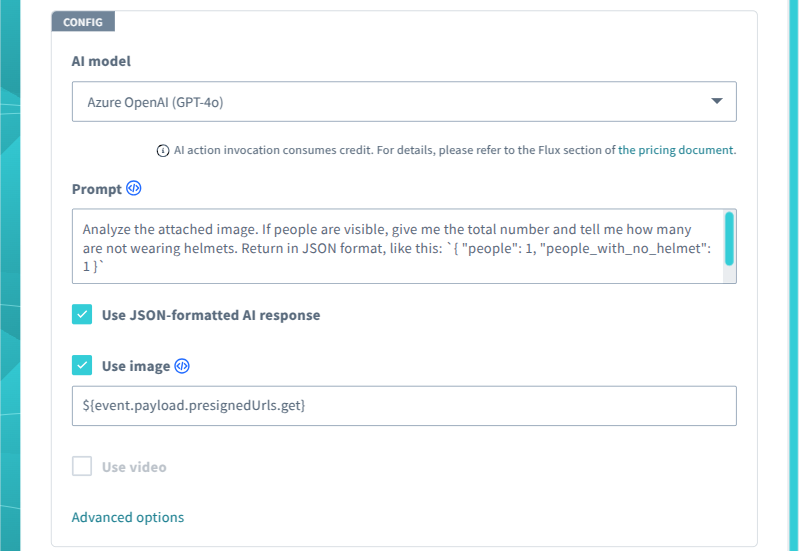This screenshot has width=799, height=551.
Task: Disable the Use image checkbox
Action: tap(82, 366)
